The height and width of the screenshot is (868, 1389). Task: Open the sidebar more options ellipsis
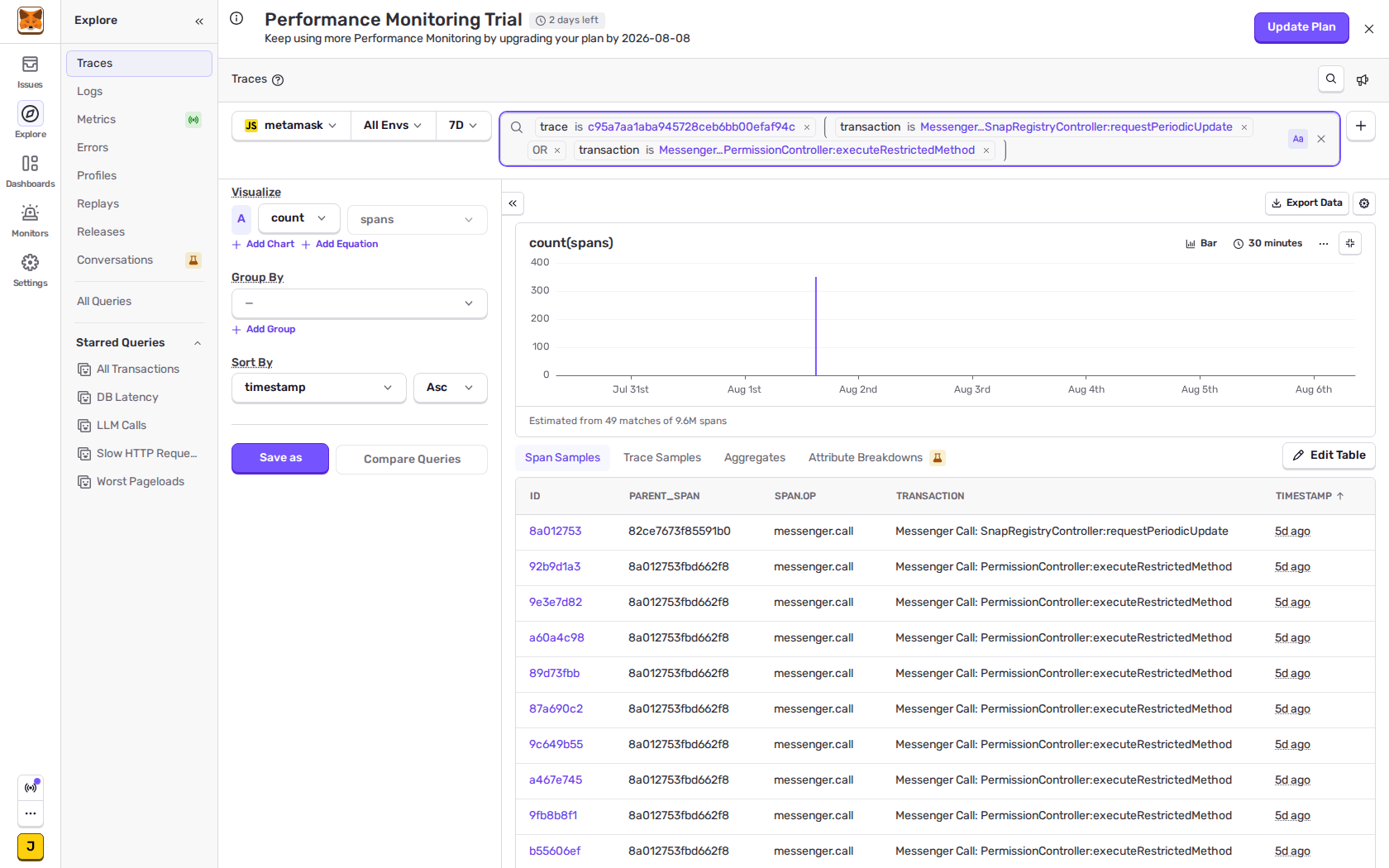[x=31, y=813]
